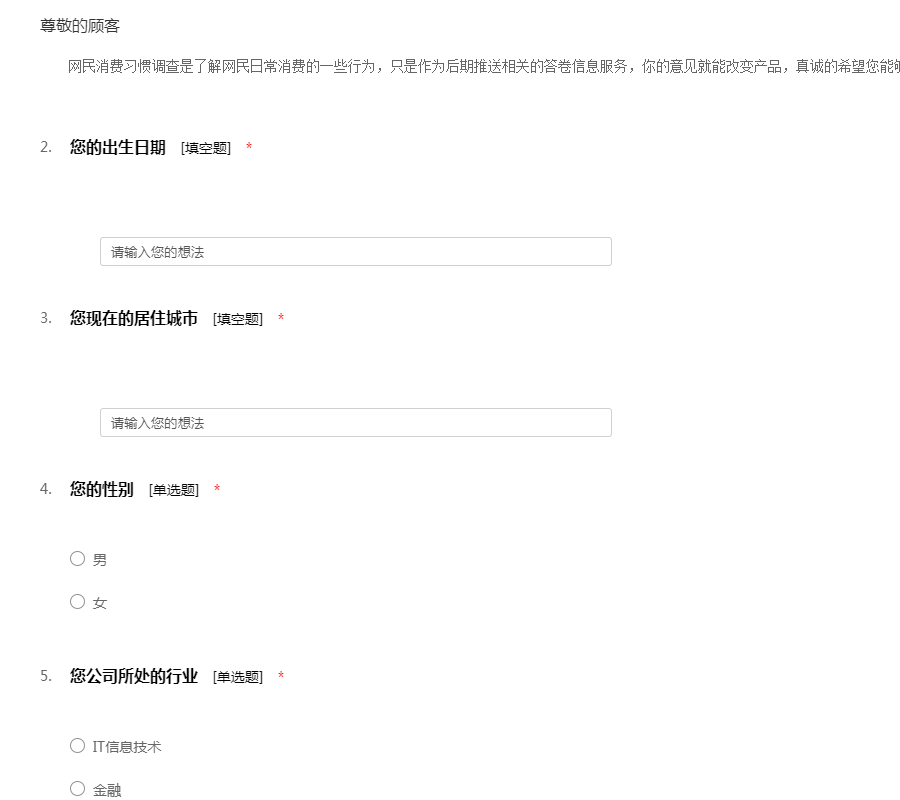Screen dimensions: 900x800
Task: Click the birth date text input field
Action: click(355, 252)
